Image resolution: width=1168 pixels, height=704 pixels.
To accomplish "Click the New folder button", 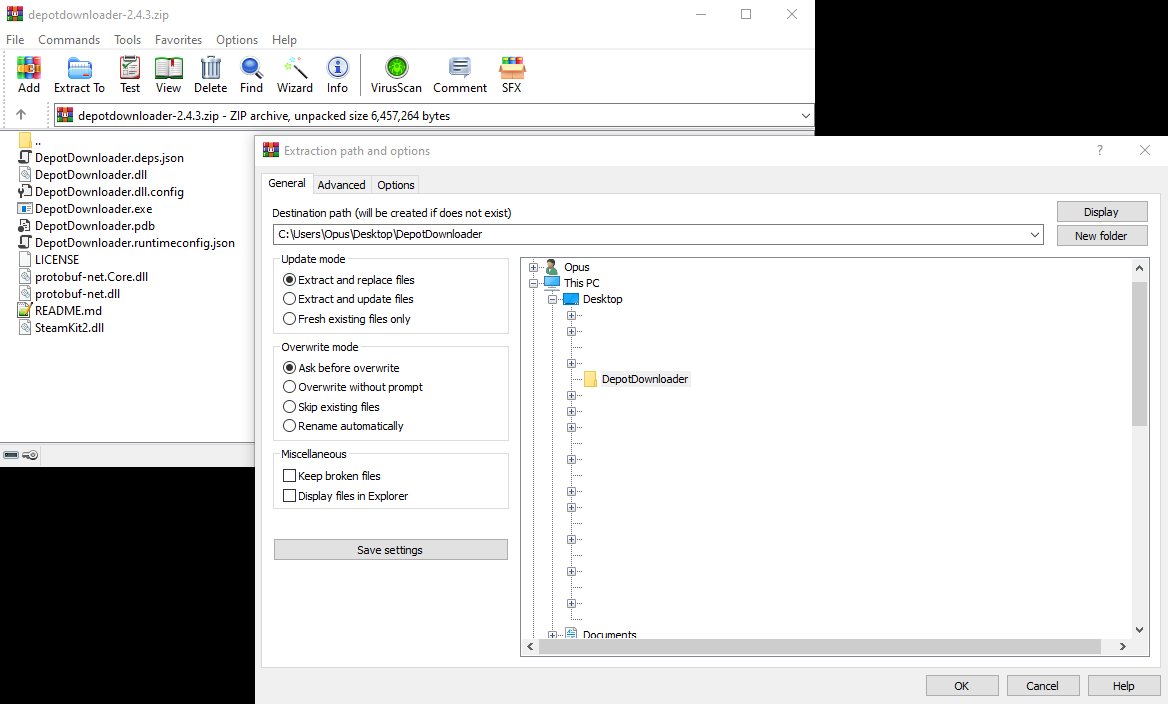I will [x=1102, y=235].
